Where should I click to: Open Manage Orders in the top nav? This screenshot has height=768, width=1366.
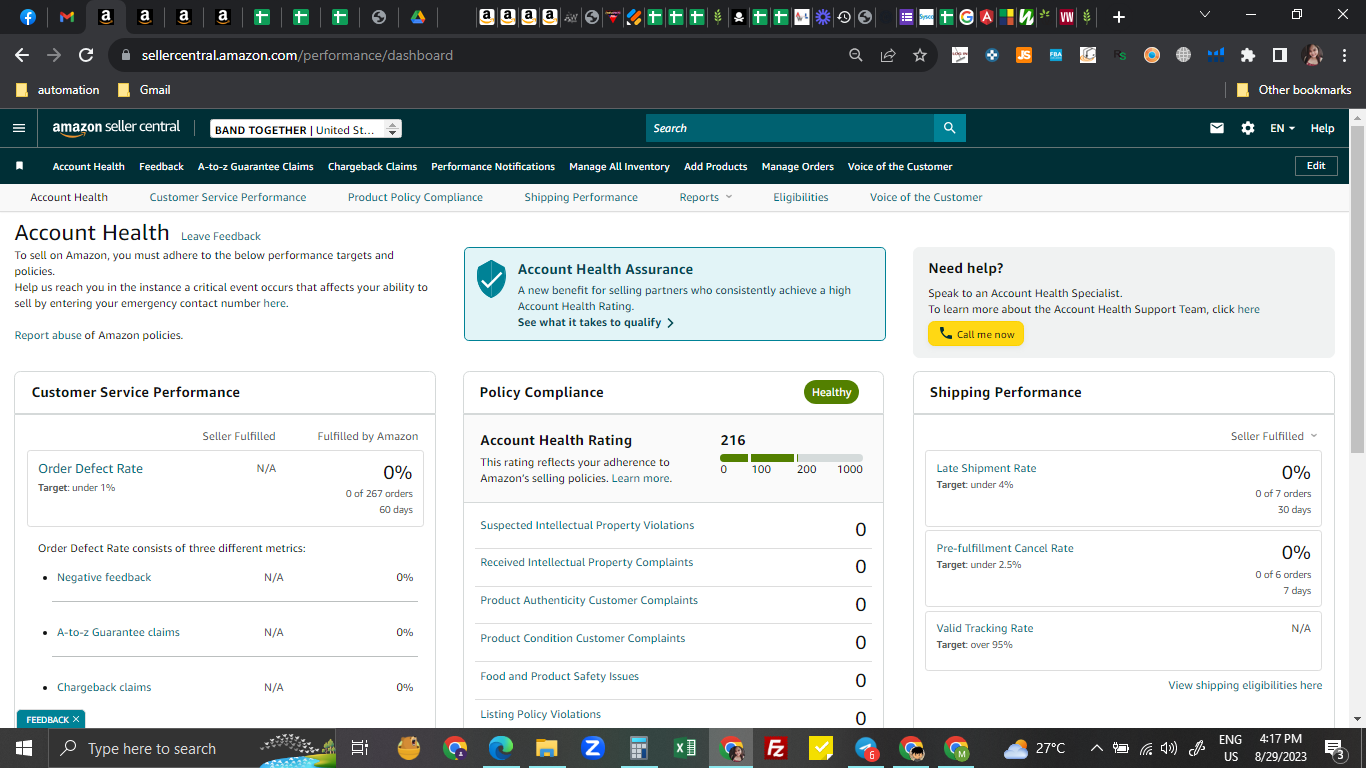tap(798, 166)
